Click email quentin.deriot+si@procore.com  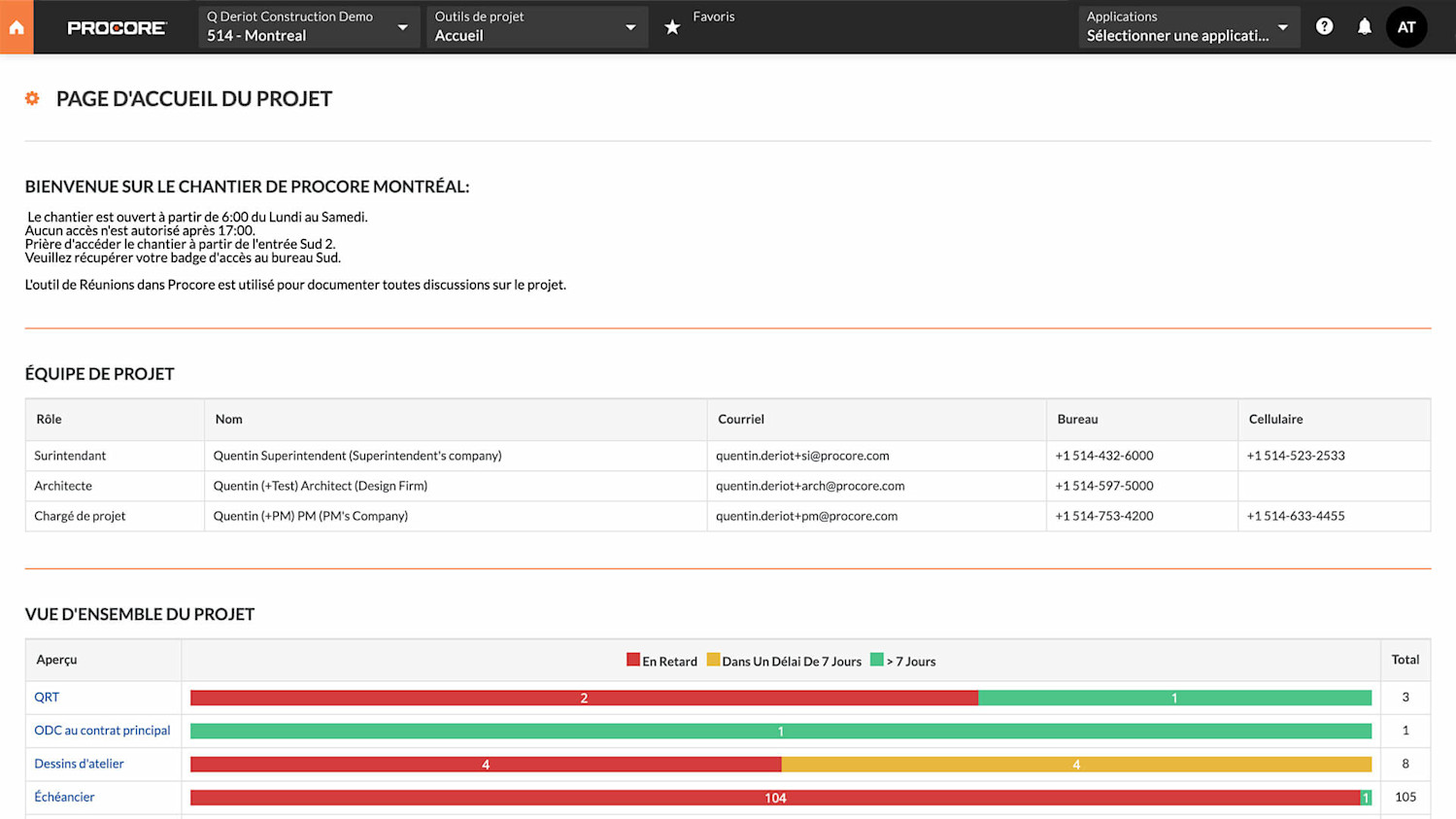pyautogui.click(x=802, y=456)
